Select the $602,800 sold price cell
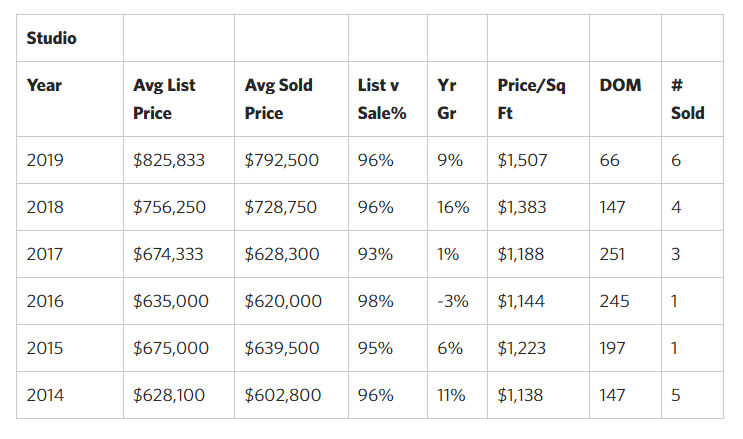 point(283,395)
